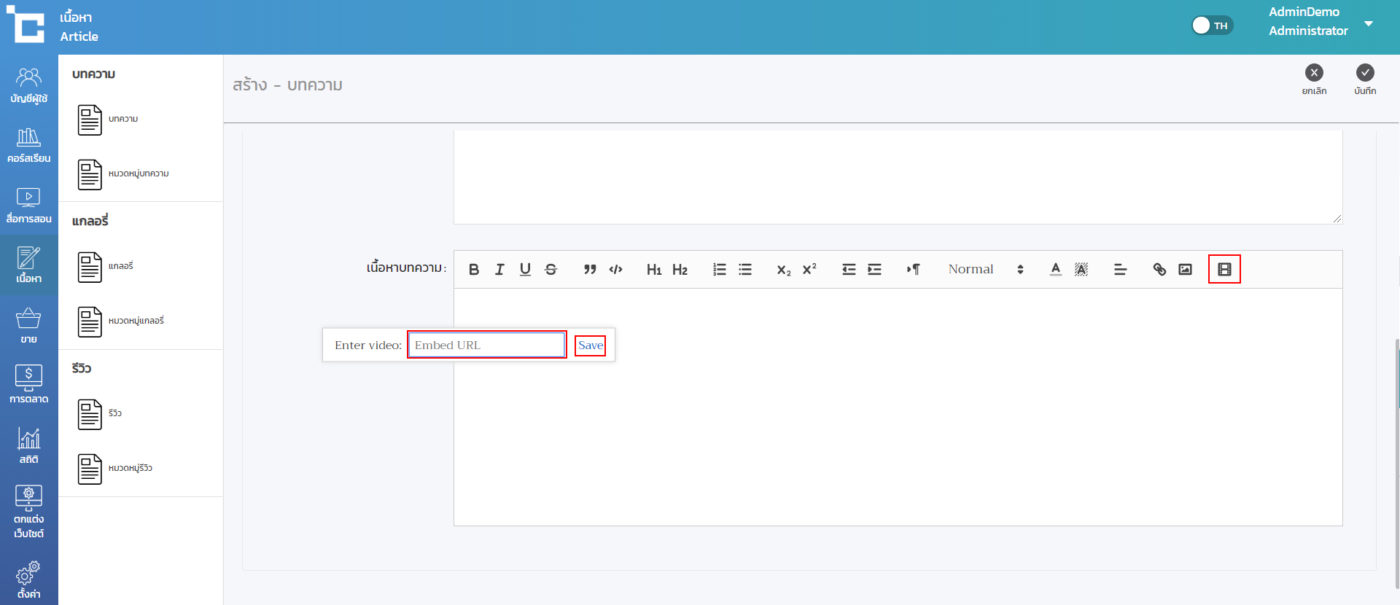This screenshot has height=605, width=1400.
Task: Open the text alignment dropdown
Action: (1120, 269)
